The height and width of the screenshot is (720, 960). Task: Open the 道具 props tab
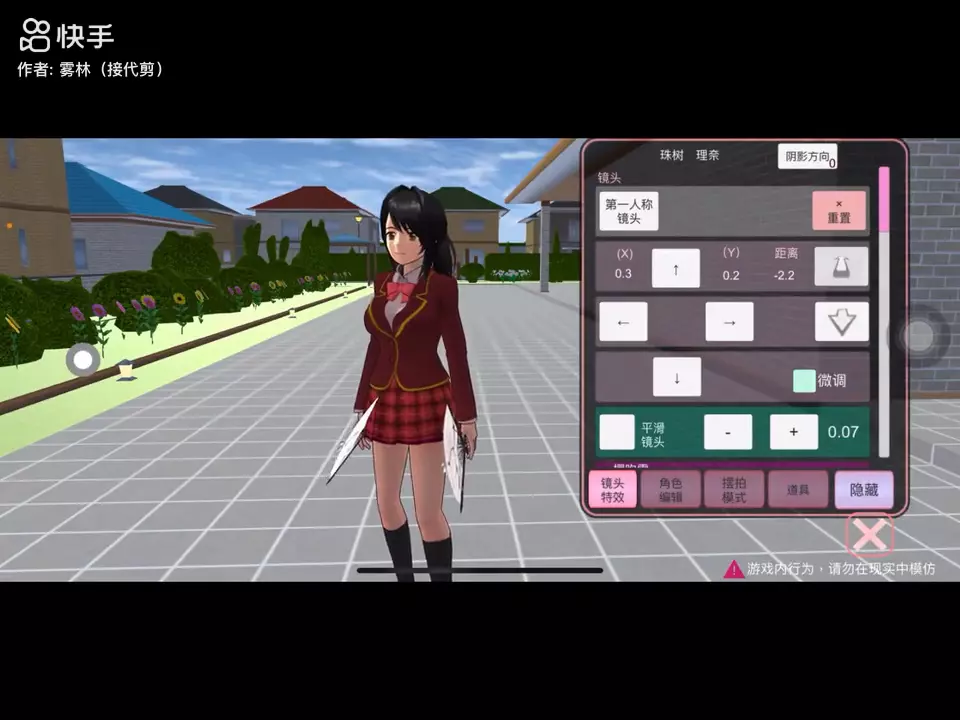[x=798, y=490]
